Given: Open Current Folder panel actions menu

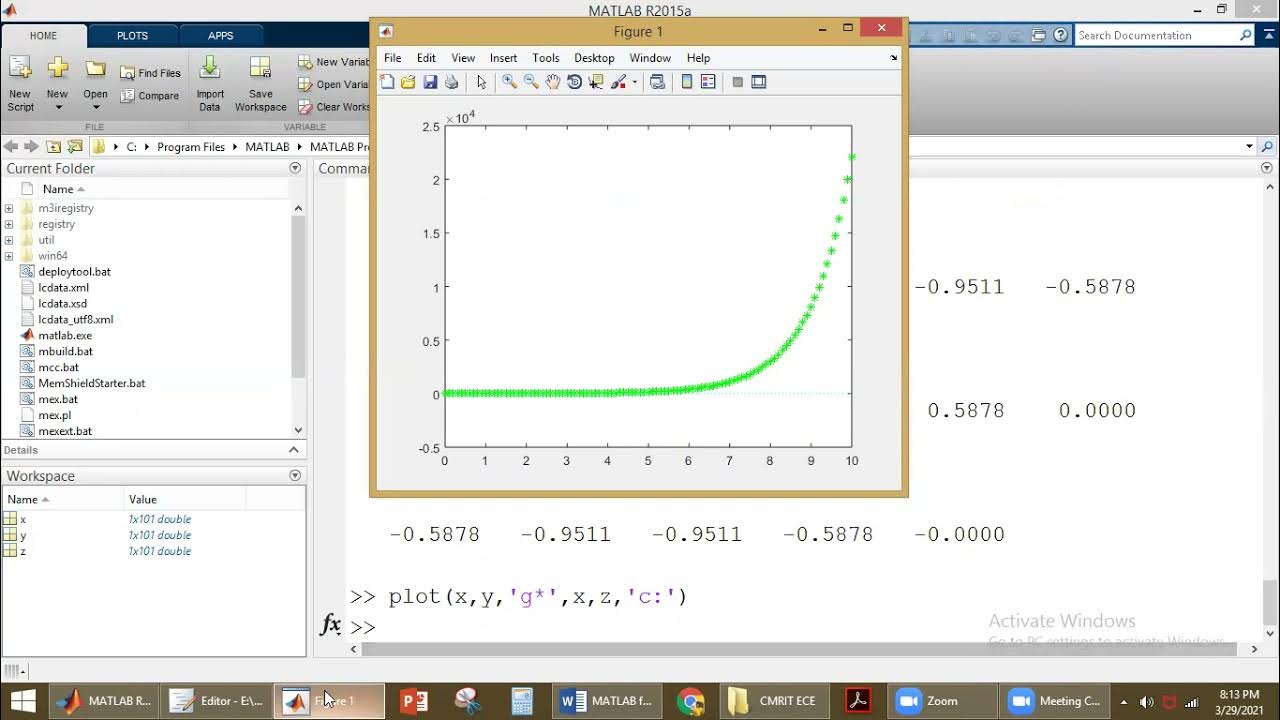Looking at the screenshot, I should [295, 168].
